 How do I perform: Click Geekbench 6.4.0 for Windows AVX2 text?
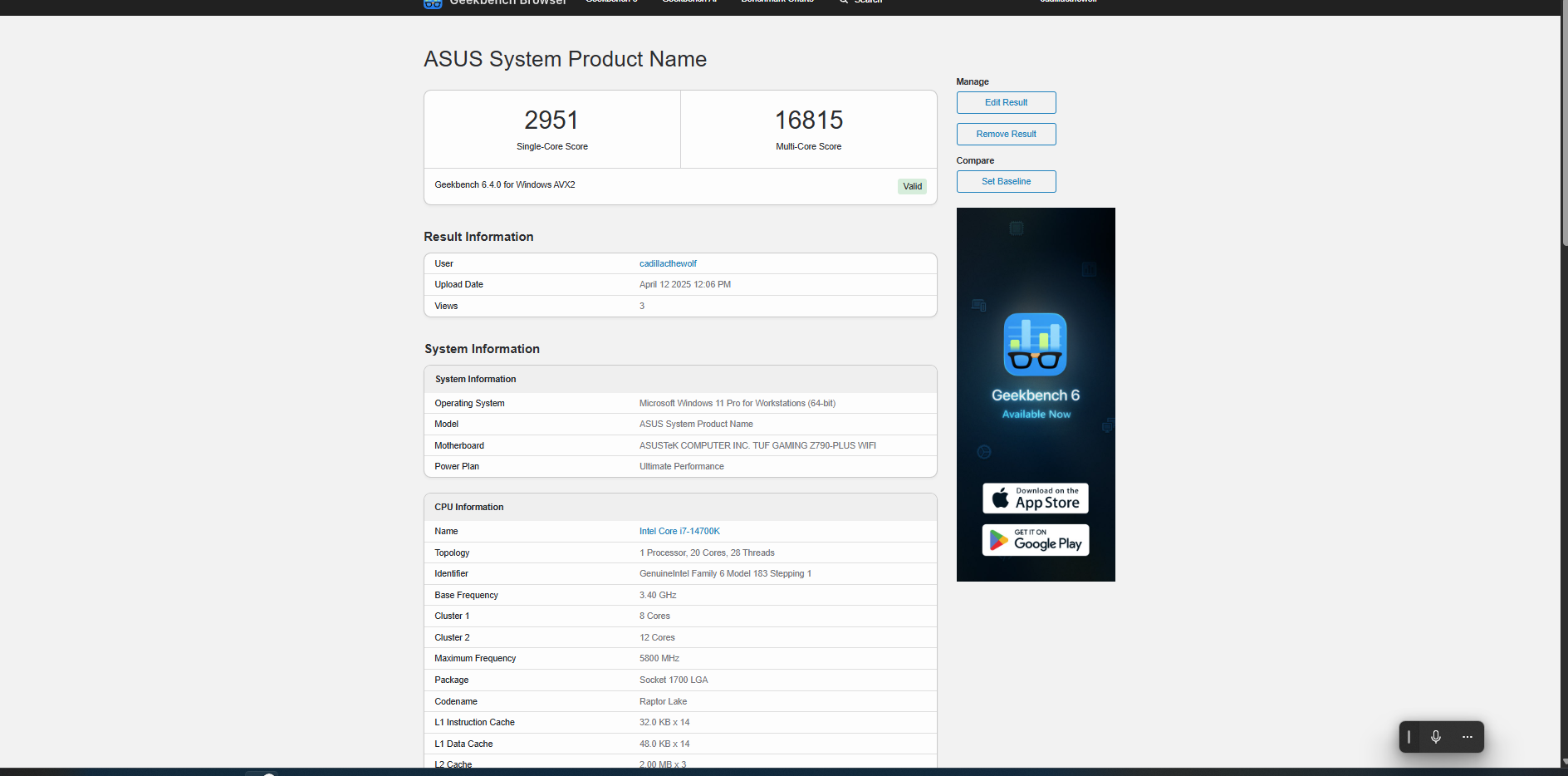505,184
